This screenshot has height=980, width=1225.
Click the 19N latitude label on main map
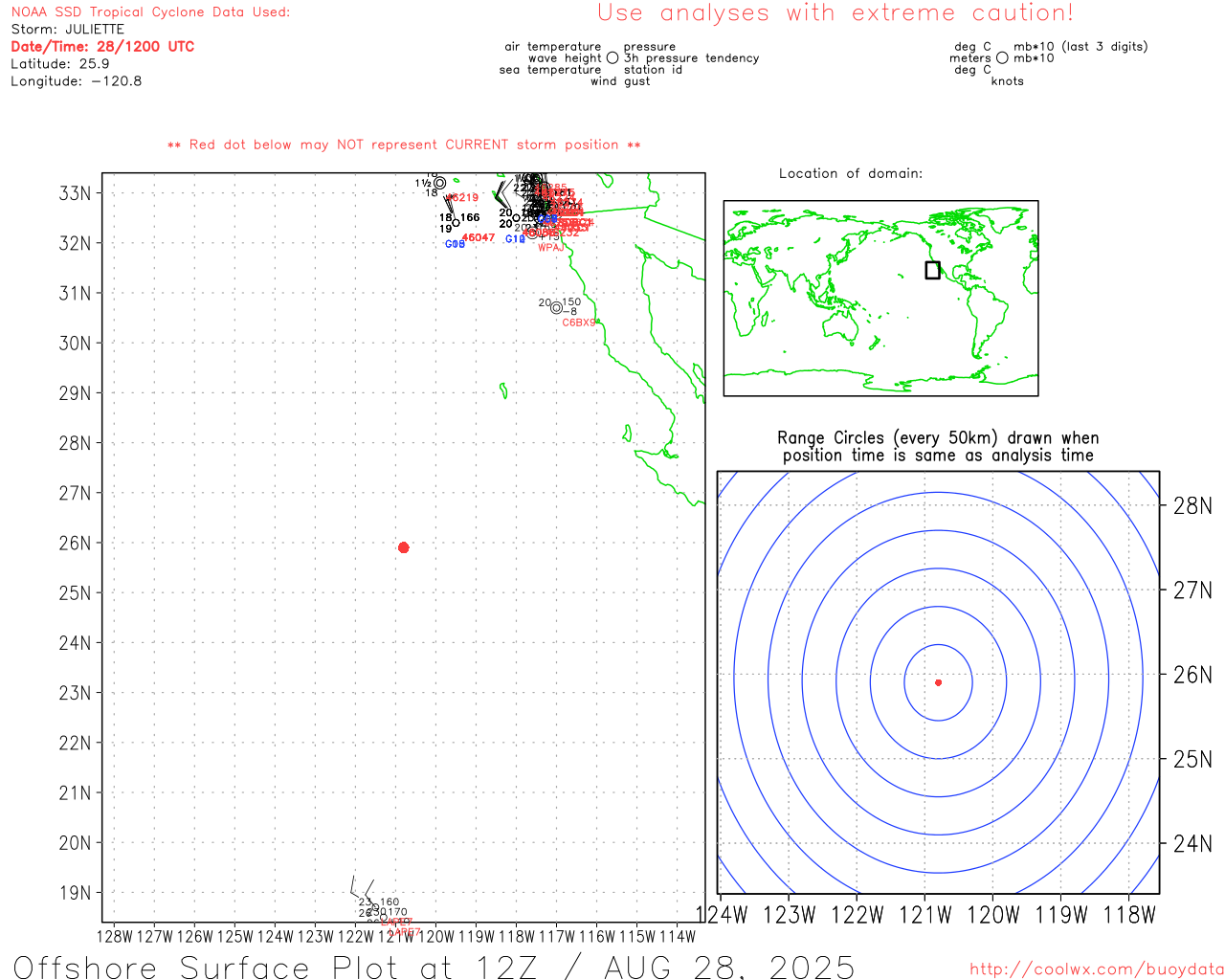(75, 893)
